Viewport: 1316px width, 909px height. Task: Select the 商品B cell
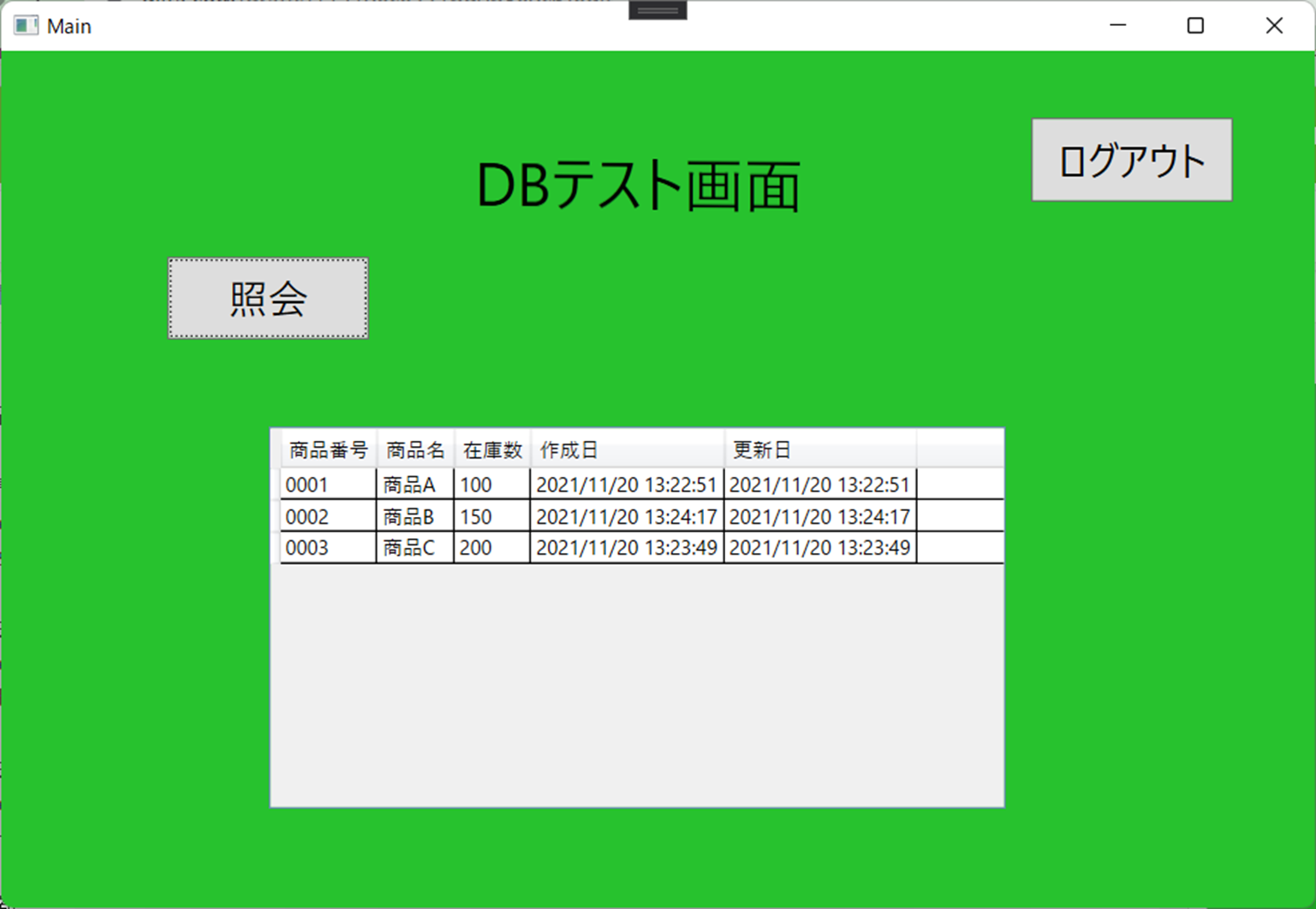pos(415,516)
